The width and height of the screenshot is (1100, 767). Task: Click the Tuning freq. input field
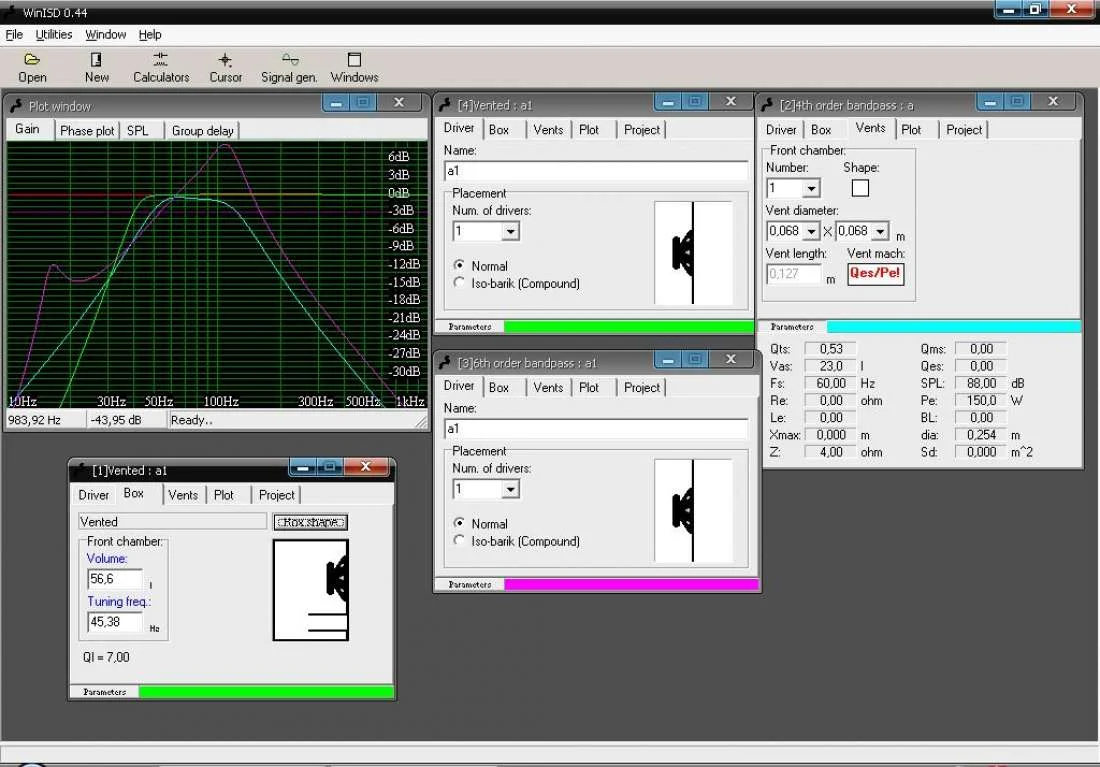[x=115, y=622]
